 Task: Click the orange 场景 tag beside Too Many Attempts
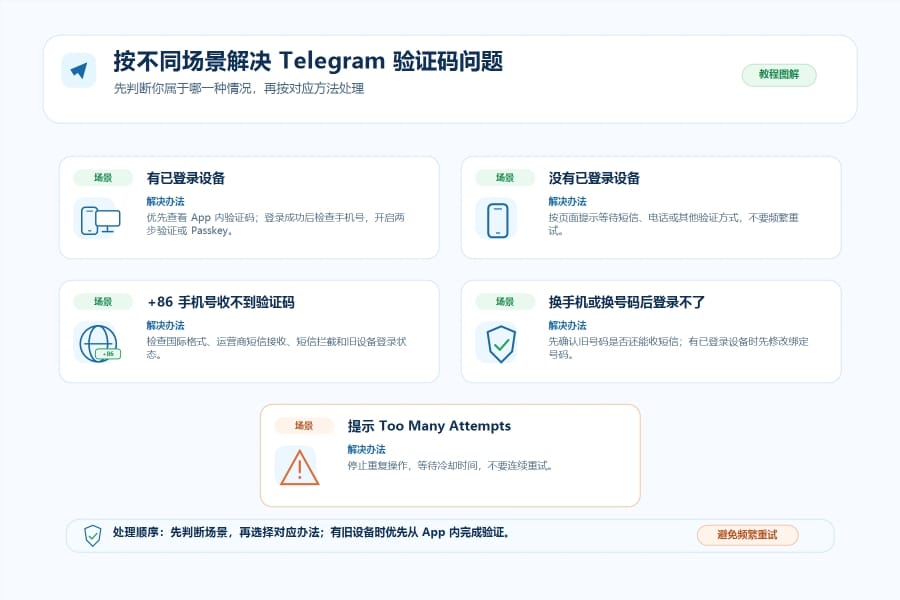tap(304, 426)
